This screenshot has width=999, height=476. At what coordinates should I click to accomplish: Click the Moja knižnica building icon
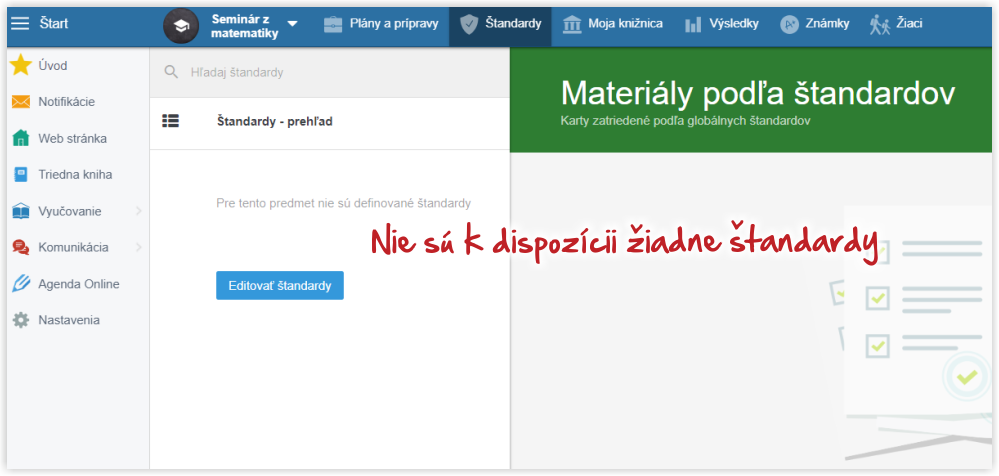click(572, 24)
